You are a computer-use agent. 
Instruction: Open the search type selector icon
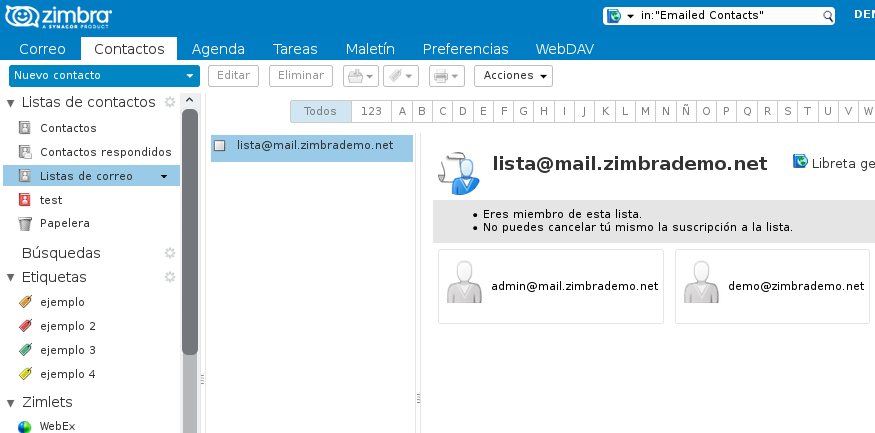point(614,16)
